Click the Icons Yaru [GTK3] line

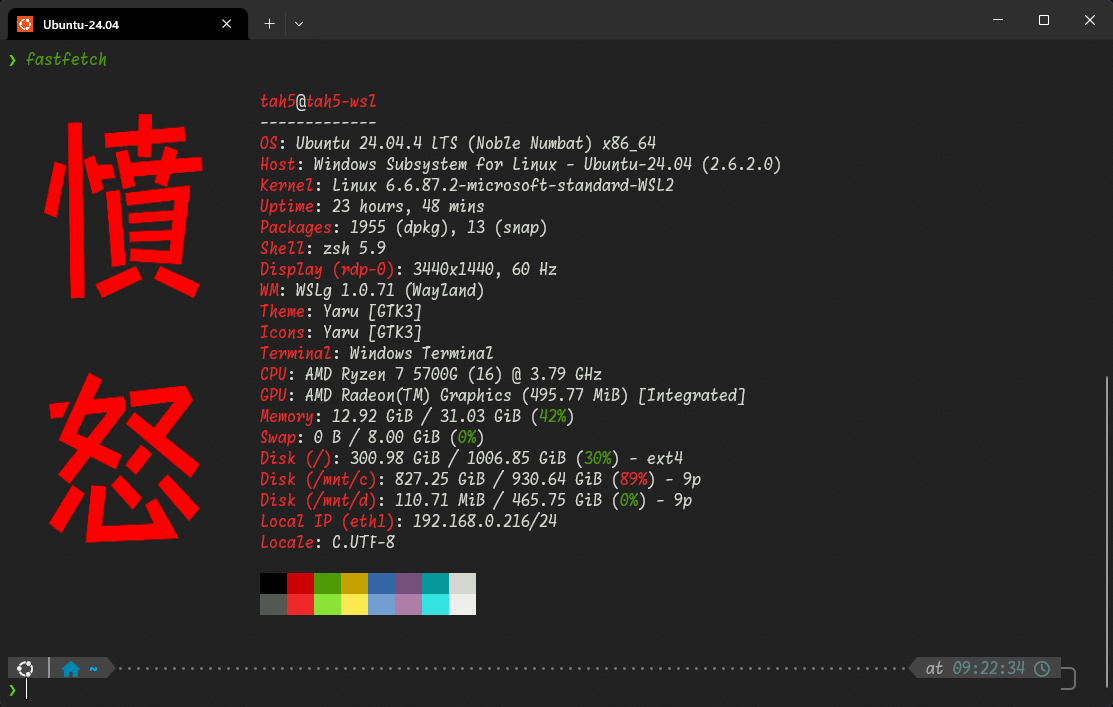[341, 332]
